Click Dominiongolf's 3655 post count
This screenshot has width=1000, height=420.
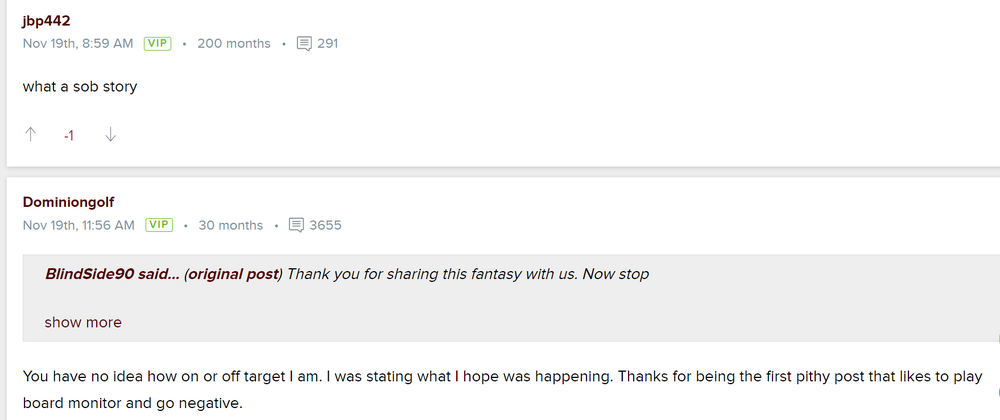(325, 225)
